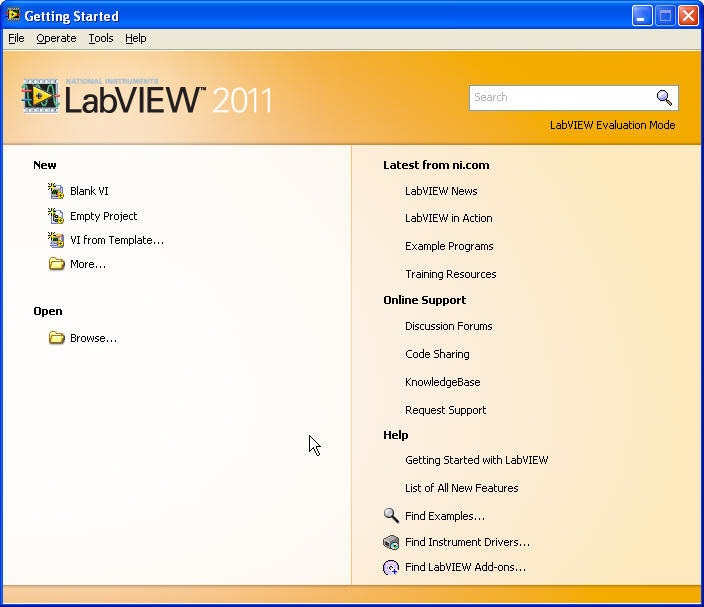Open Getting Started with LabVIEW help
This screenshot has height=607, width=704.
click(x=476, y=460)
